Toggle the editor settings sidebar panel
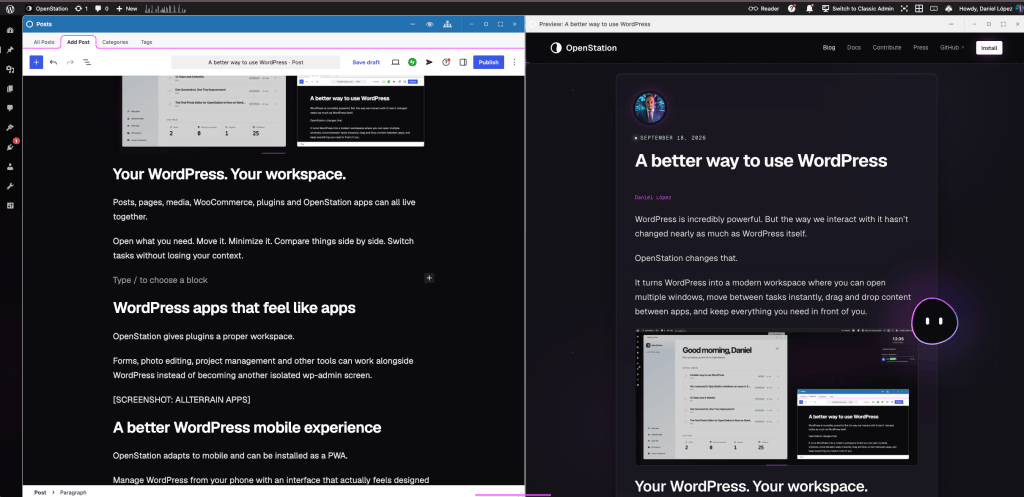 tap(463, 62)
